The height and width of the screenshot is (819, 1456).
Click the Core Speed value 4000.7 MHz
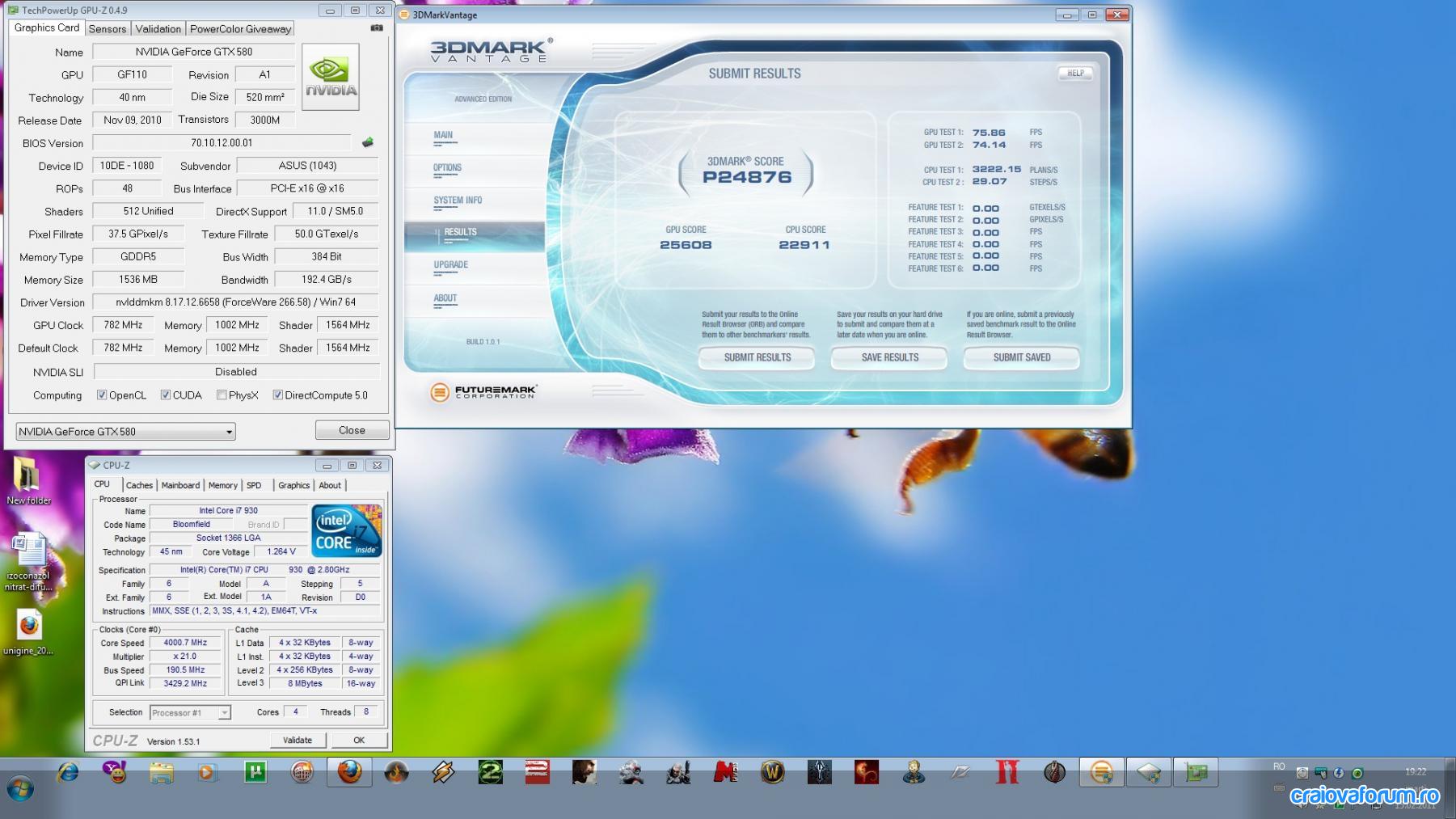185,643
